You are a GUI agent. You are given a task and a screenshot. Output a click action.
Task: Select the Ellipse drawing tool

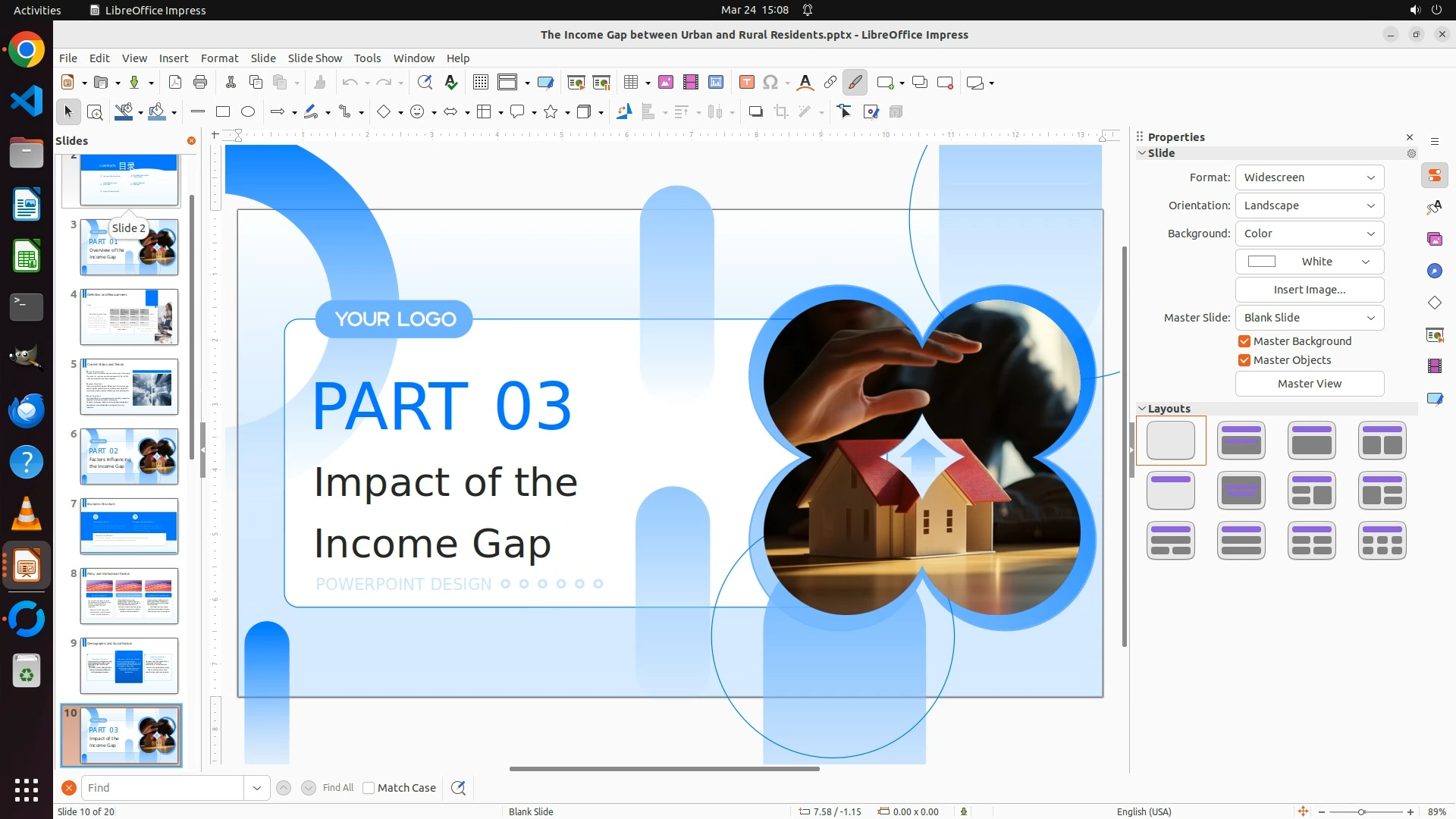click(248, 112)
